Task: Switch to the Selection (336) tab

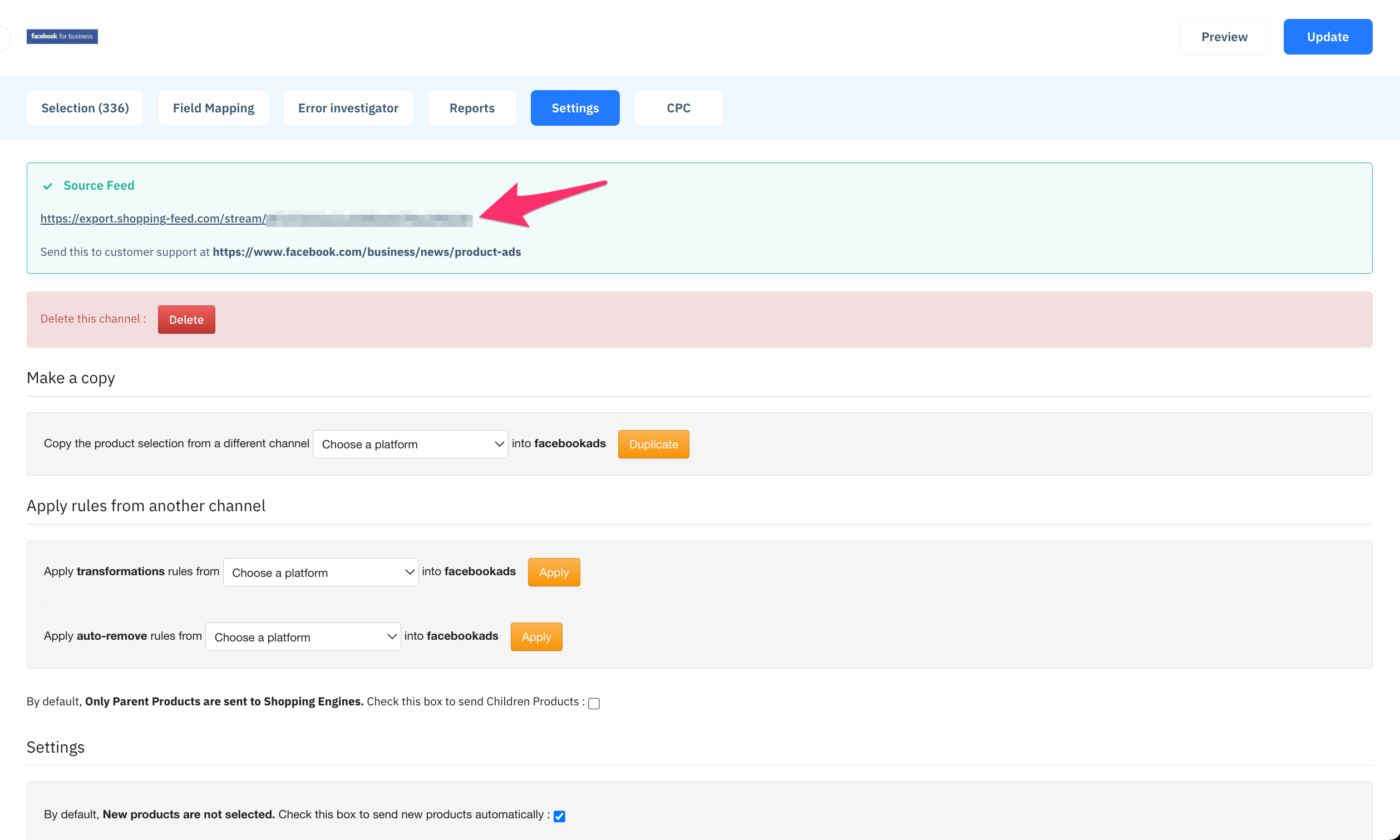Action: (x=85, y=107)
